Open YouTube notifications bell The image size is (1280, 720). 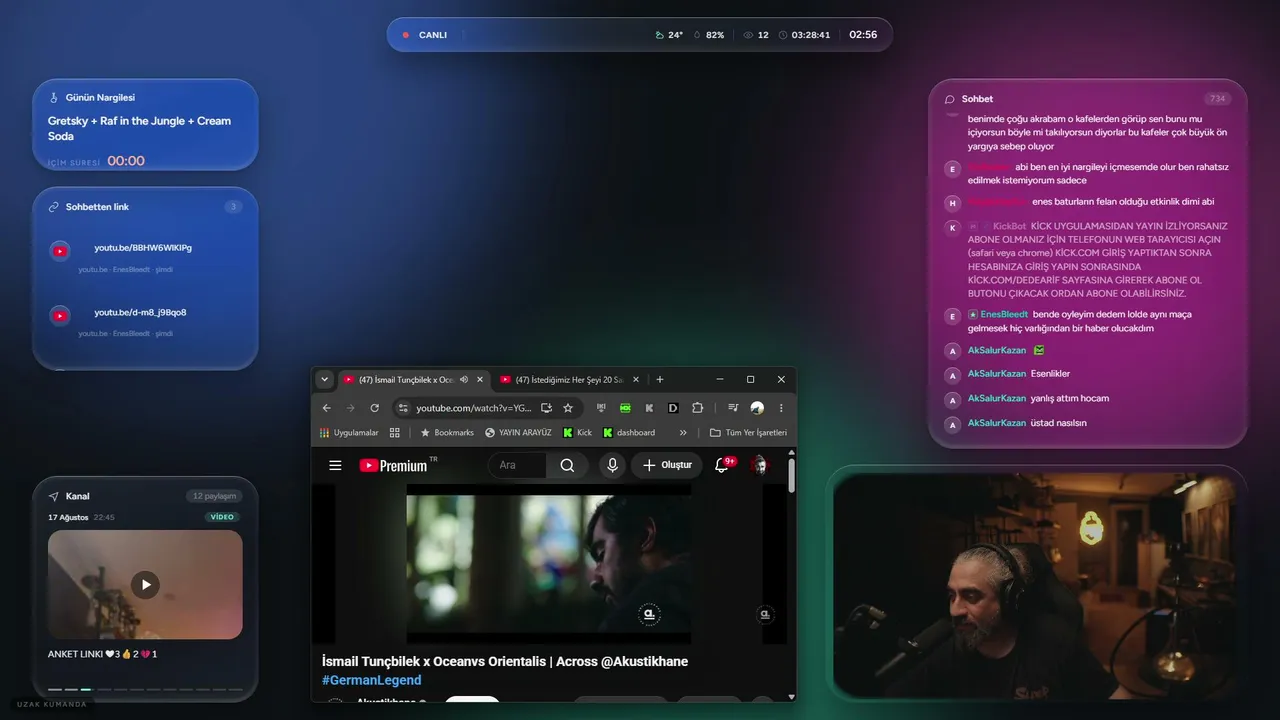pyautogui.click(x=722, y=465)
